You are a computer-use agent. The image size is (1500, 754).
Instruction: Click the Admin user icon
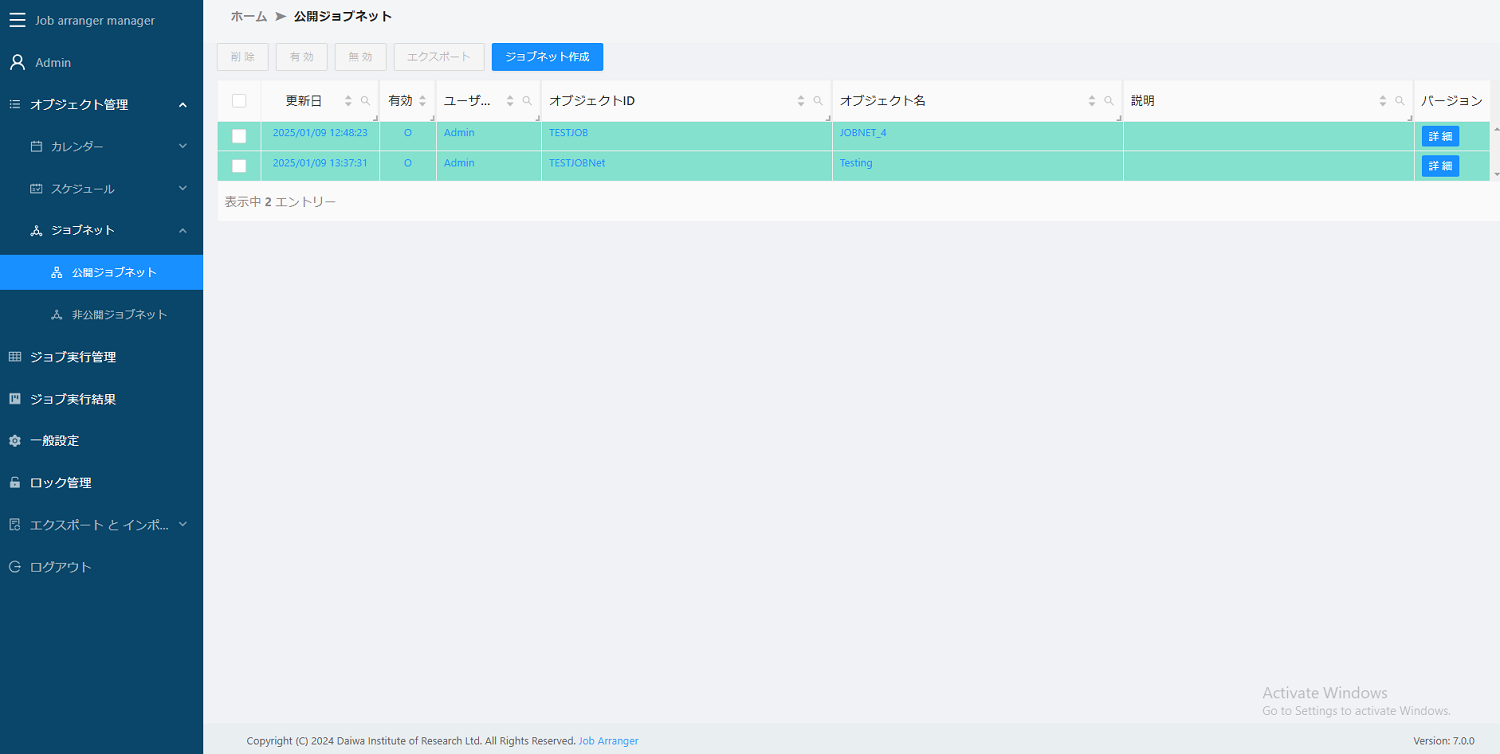pyautogui.click(x=17, y=62)
